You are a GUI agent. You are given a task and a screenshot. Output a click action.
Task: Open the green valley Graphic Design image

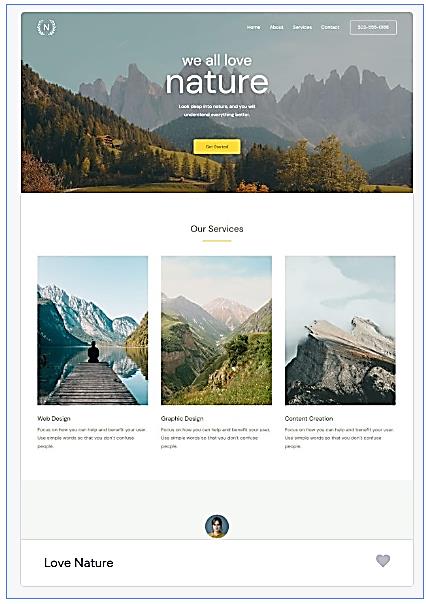coord(216,330)
